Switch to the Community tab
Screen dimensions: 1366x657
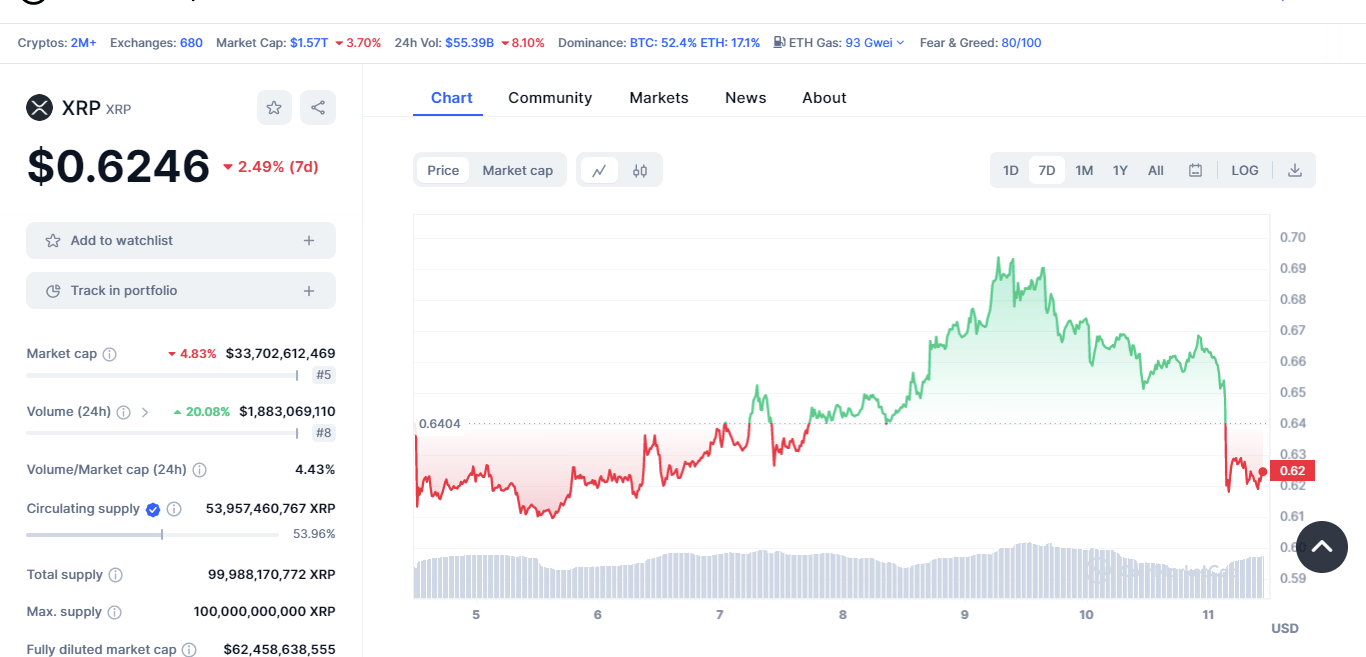coord(550,98)
